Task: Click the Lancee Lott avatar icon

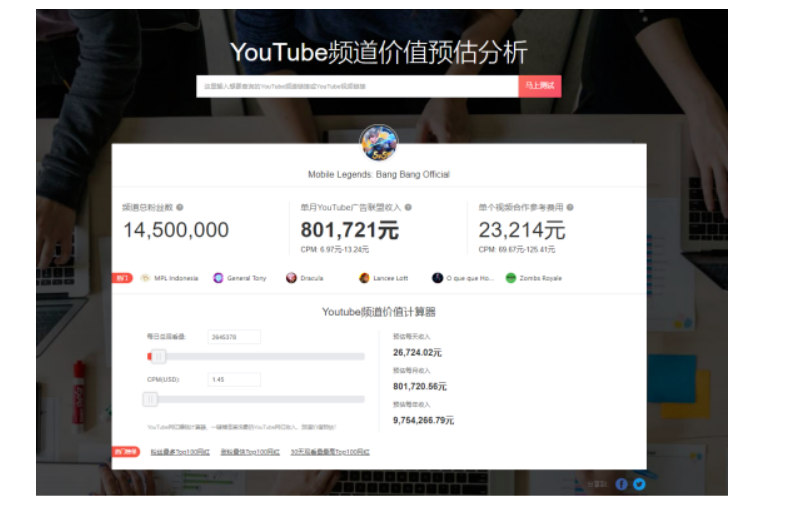Action: point(364,278)
